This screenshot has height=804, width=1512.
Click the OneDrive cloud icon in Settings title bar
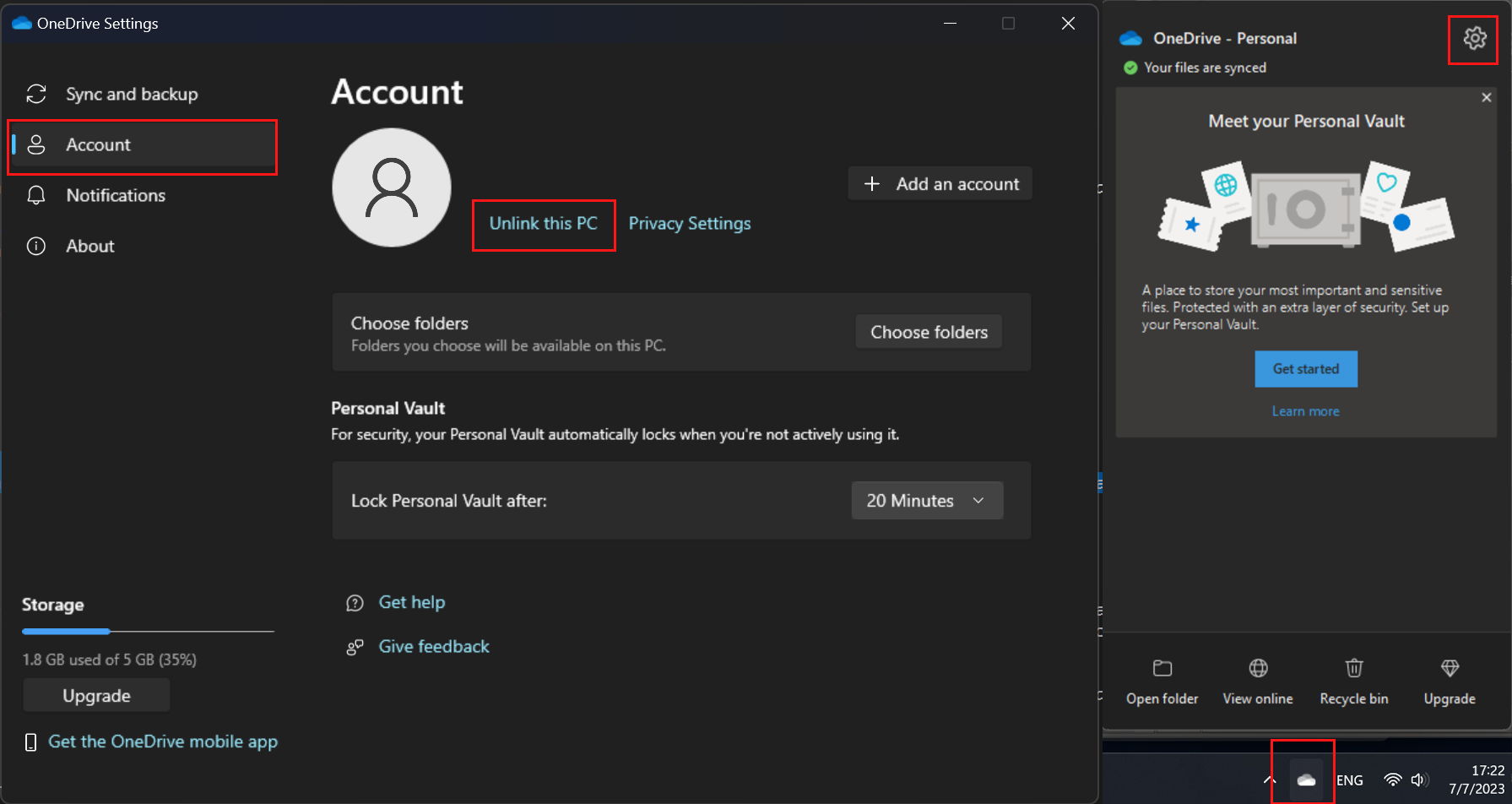[x=22, y=23]
